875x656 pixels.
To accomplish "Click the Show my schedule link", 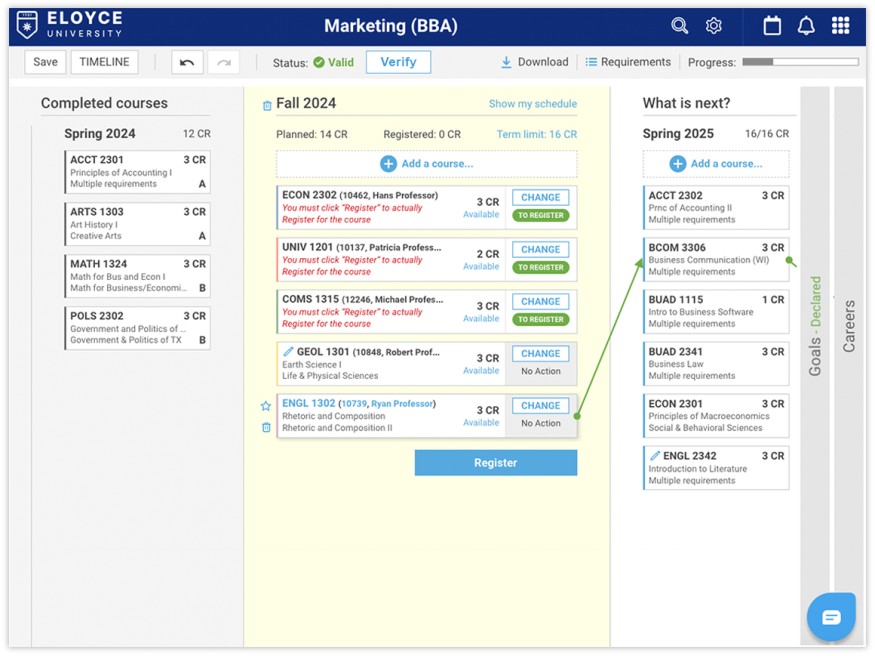I will [532, 104].
